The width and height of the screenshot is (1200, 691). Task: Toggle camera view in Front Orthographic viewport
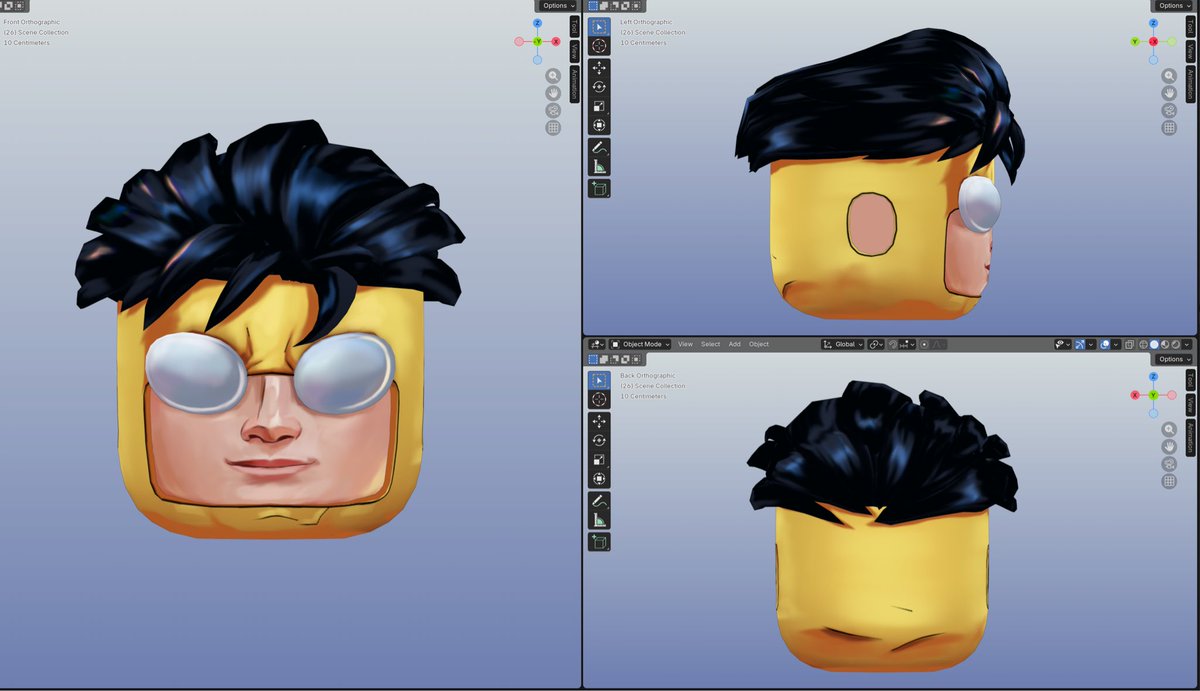[x=553, y=110]
